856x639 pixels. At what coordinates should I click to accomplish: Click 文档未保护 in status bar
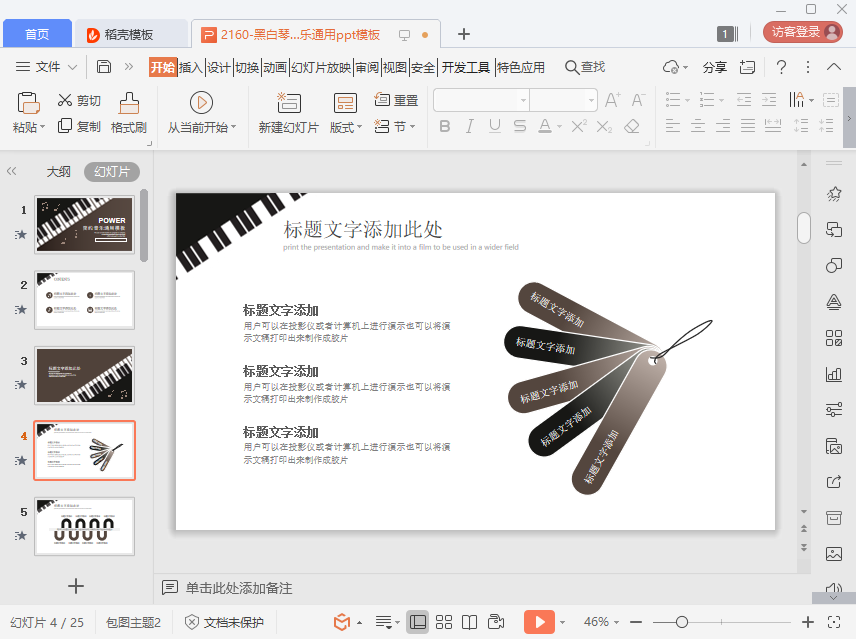224,622
